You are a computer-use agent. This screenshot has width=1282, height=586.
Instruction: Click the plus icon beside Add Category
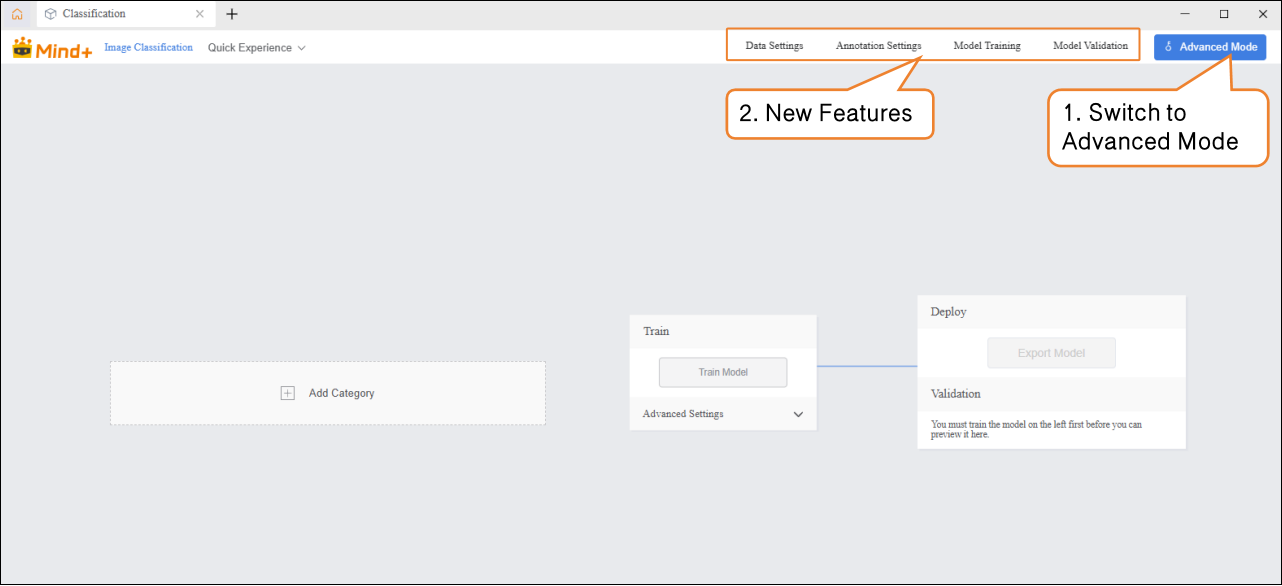point(288,393)
